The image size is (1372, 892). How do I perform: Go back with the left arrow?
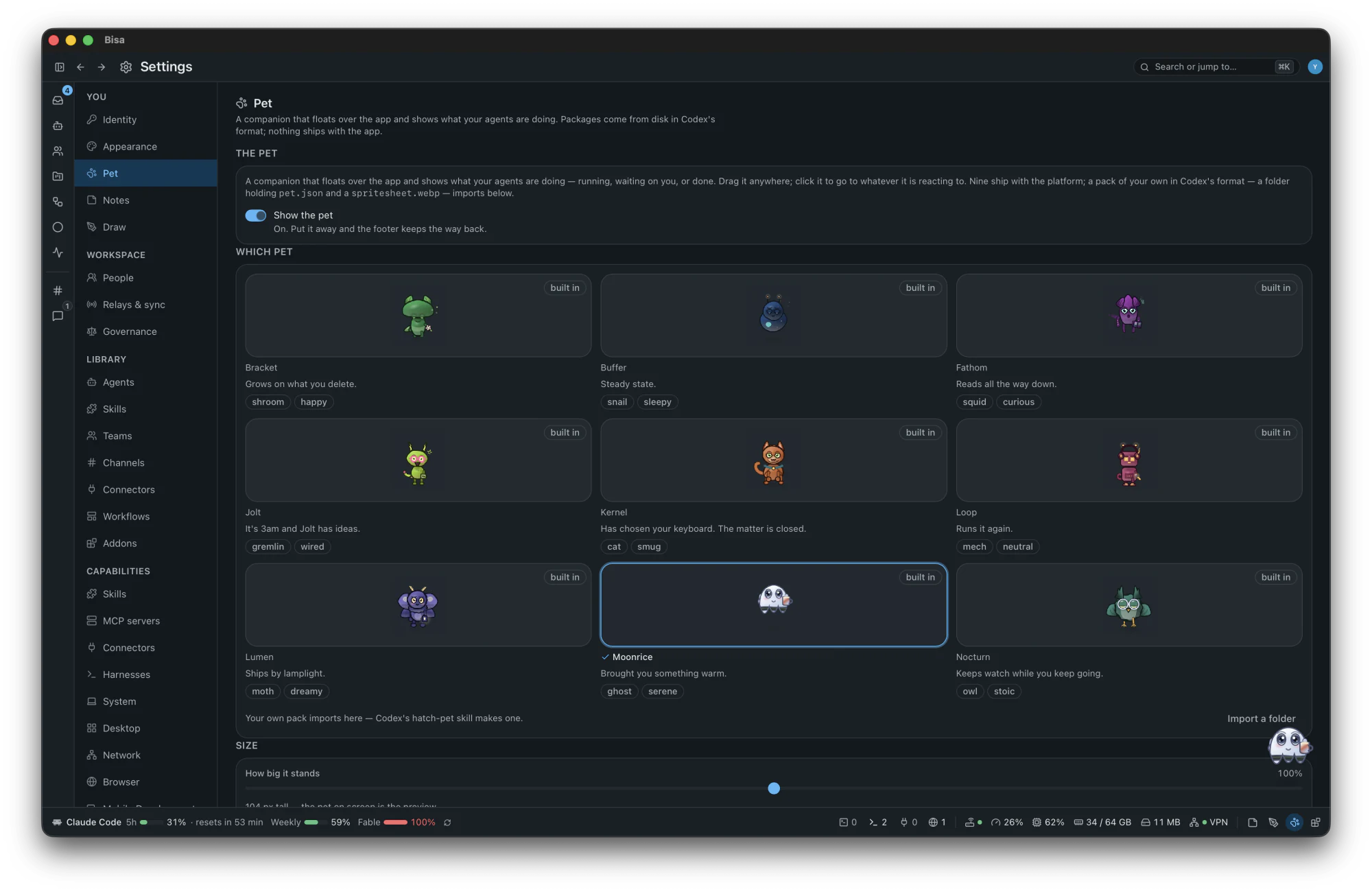tap(80, 67)
